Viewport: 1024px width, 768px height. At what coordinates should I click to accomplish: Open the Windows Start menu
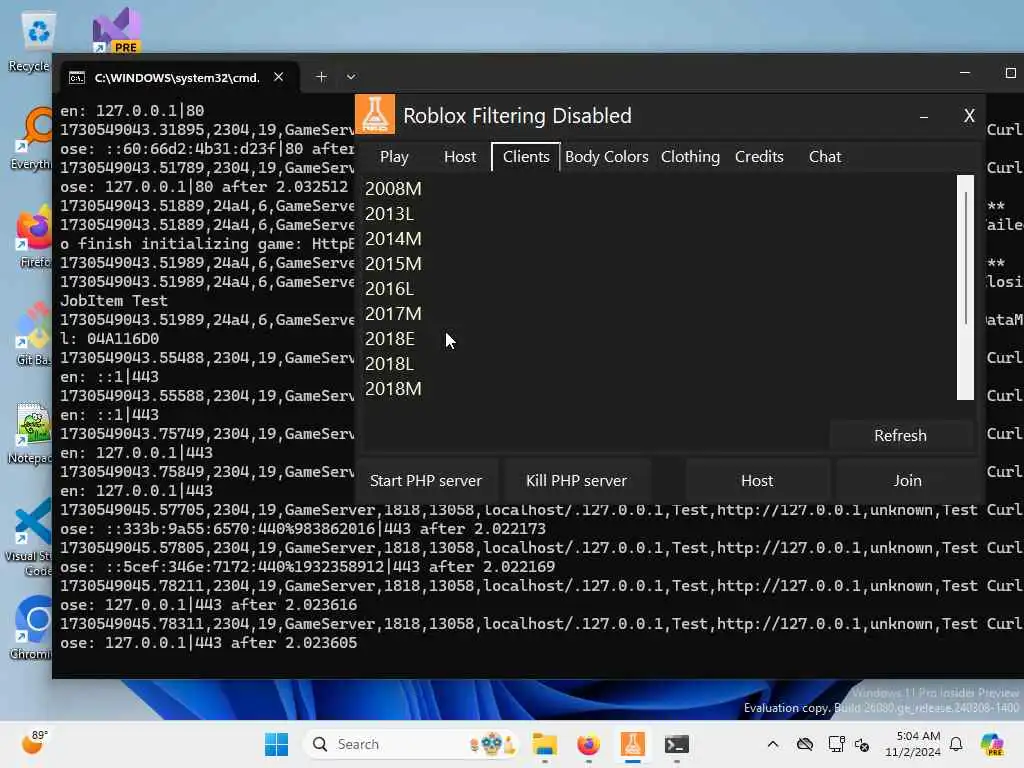pyautogui.click(x=276, y=744)
